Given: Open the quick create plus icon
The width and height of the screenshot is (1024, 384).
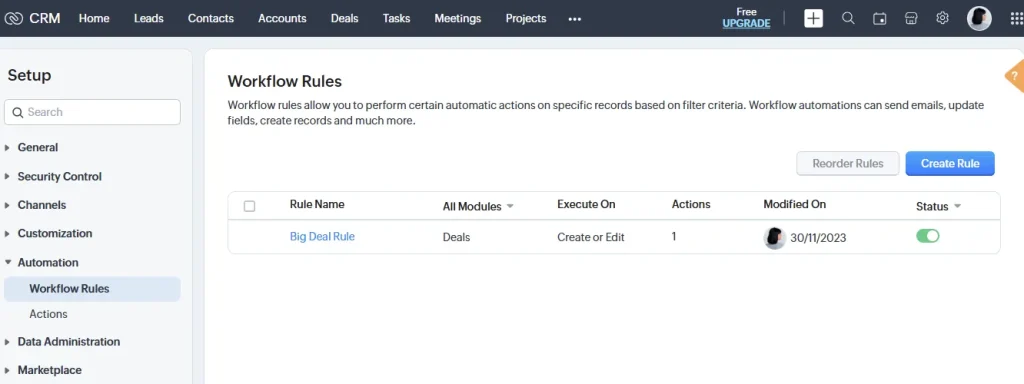Looking at the screenshot, I should 813,18.
